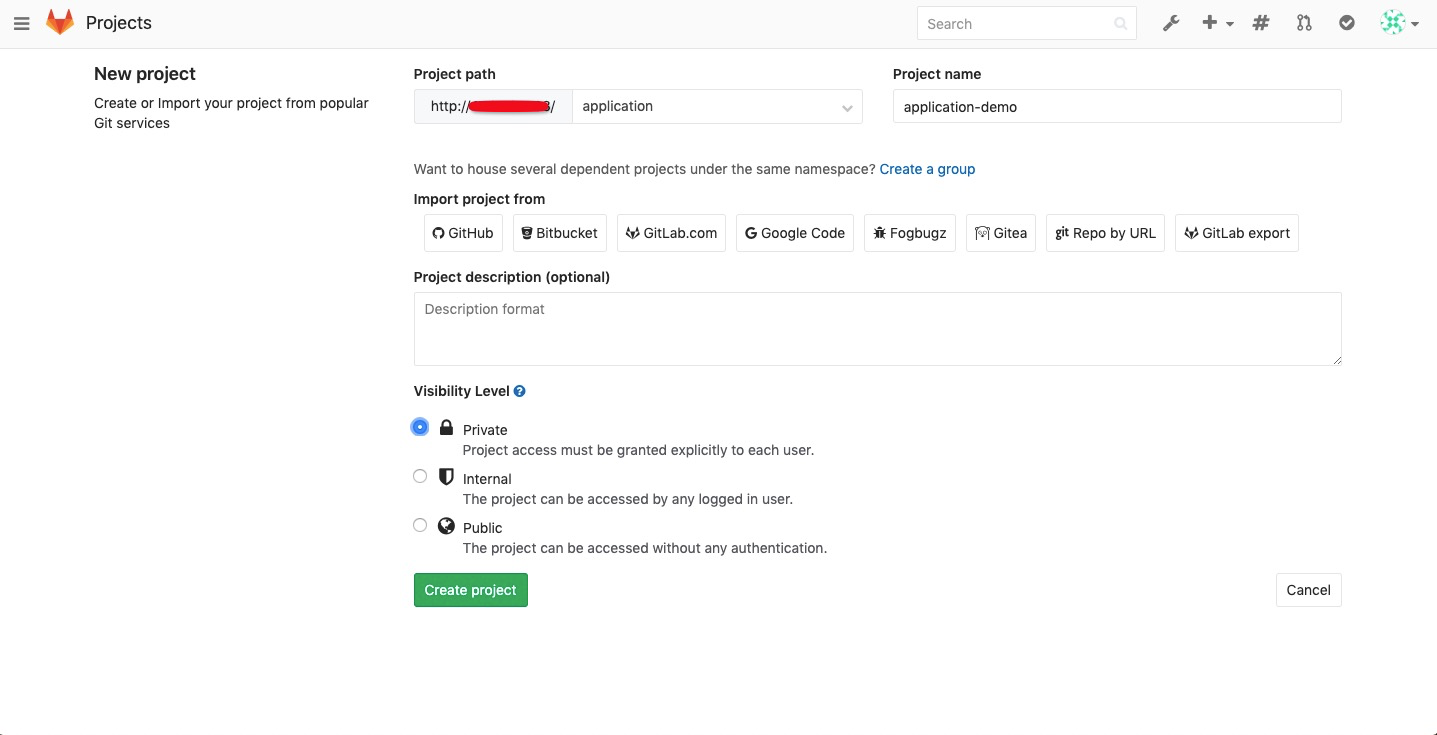
Task: Open the plus new-item menu
Action: tap(1217, 23)
